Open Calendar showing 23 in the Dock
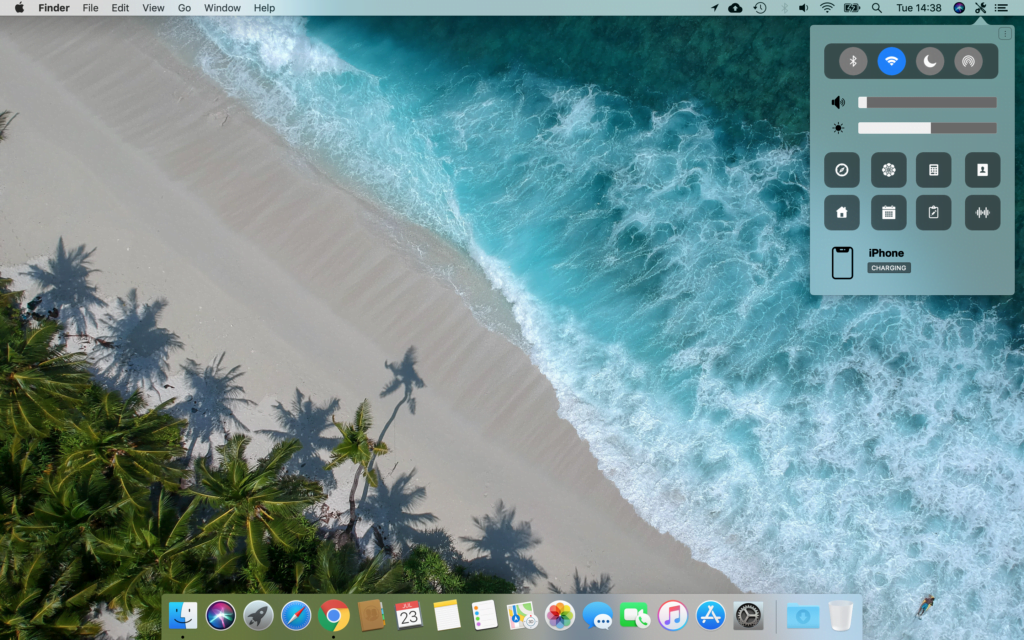The width and height of the screenshot is (1024, 640). (409, 615)
